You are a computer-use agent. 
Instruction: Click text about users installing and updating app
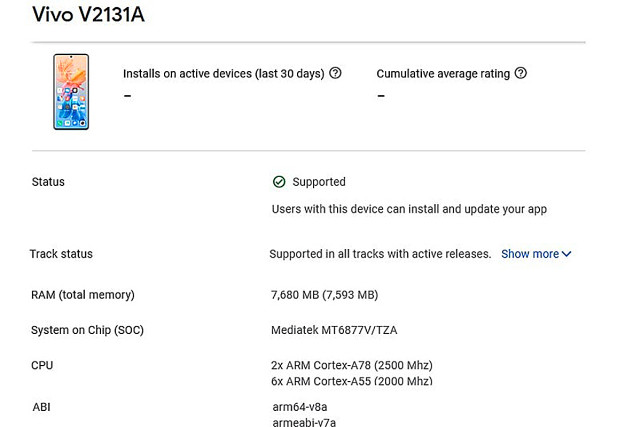[409, 209]
